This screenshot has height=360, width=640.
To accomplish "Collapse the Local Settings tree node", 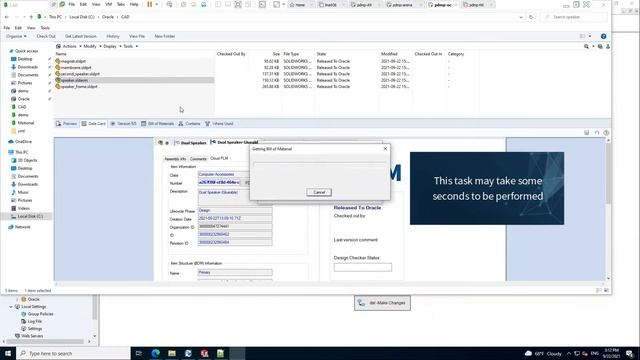I will click(11, 307).
